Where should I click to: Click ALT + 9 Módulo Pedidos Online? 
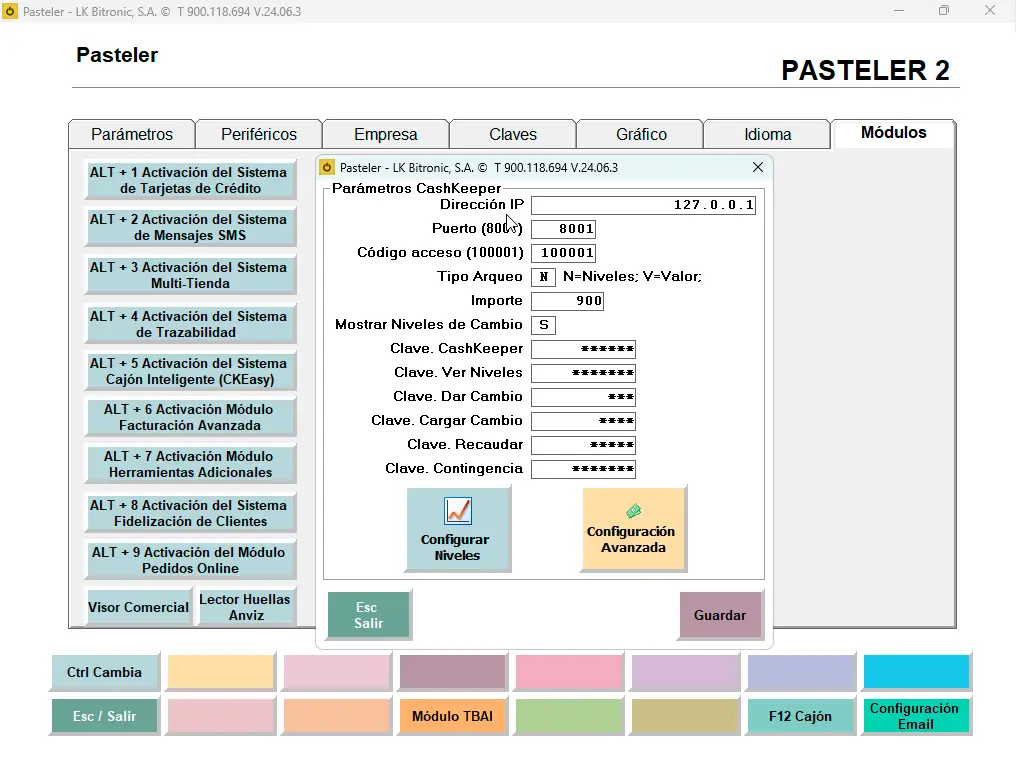click(190, 560)
